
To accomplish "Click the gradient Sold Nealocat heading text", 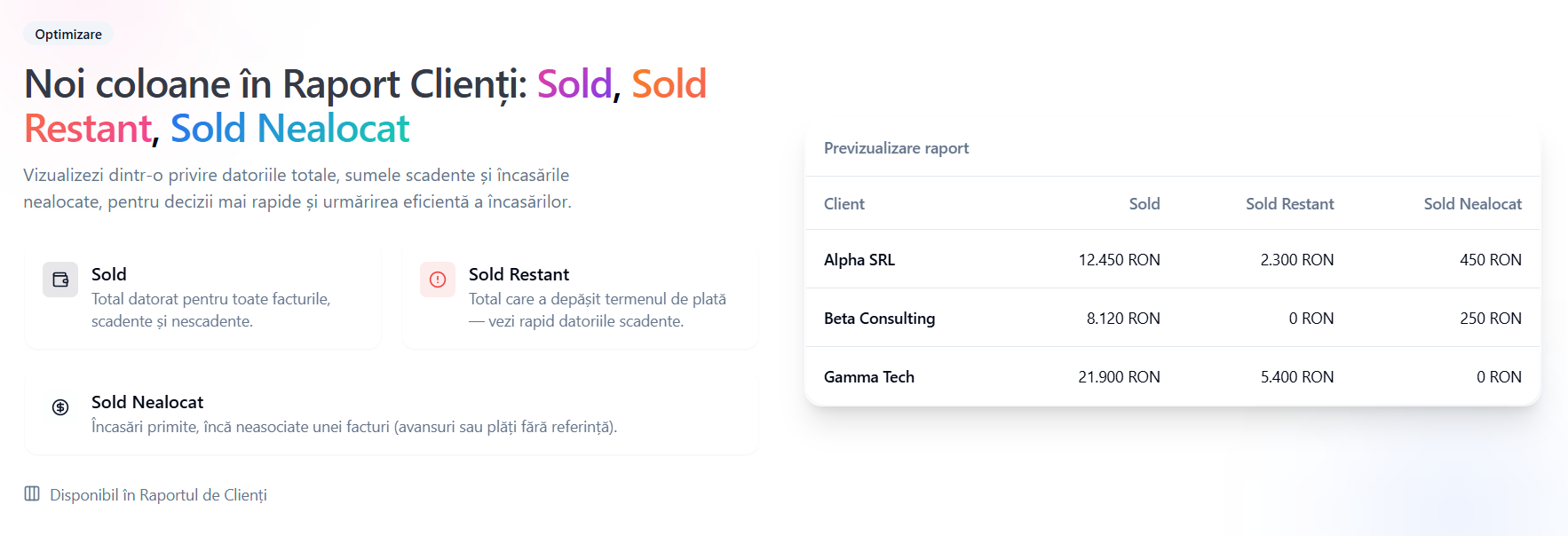I will coord(289,129).
